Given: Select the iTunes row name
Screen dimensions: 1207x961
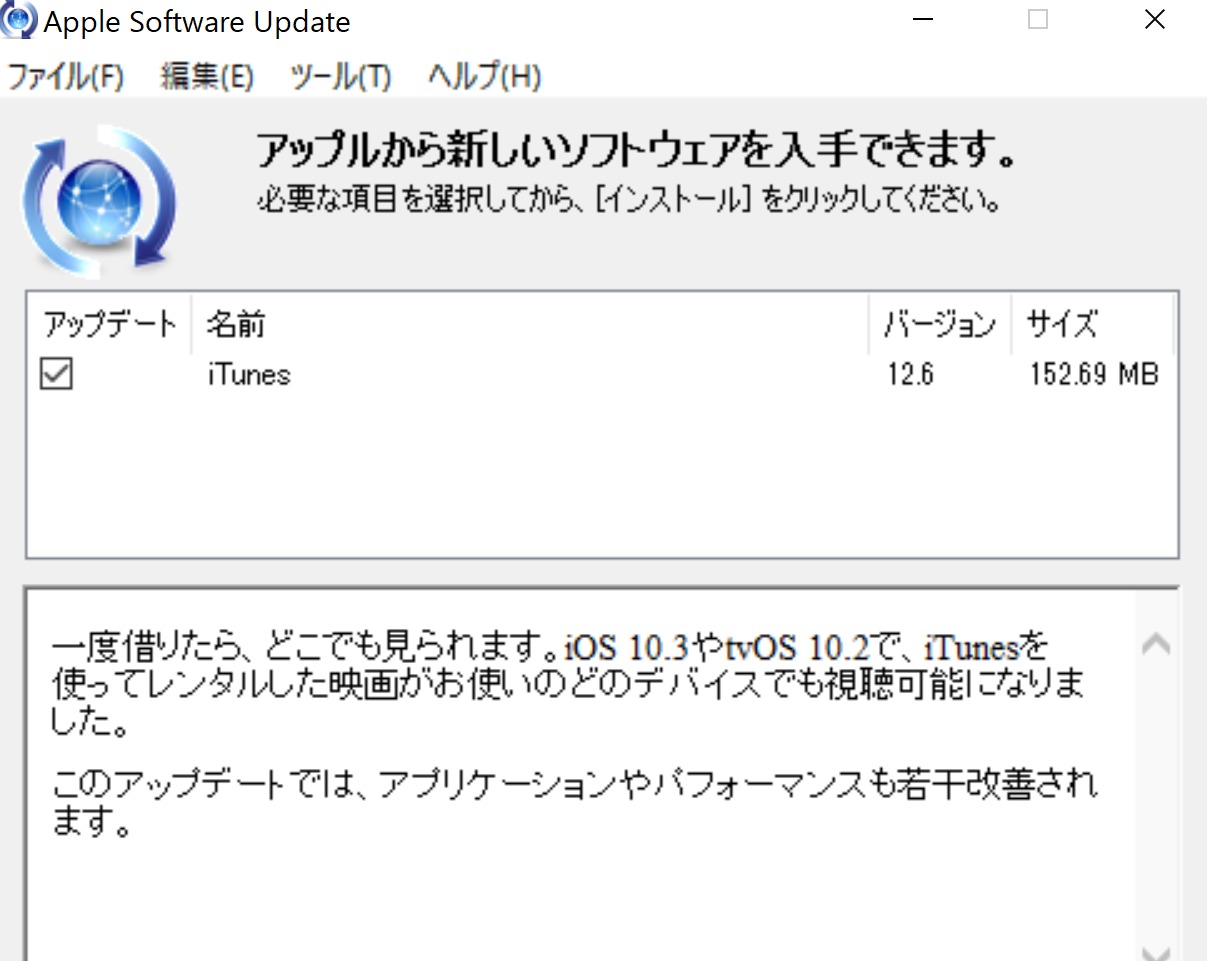Looking at the screenshot, I should (249, 375).
